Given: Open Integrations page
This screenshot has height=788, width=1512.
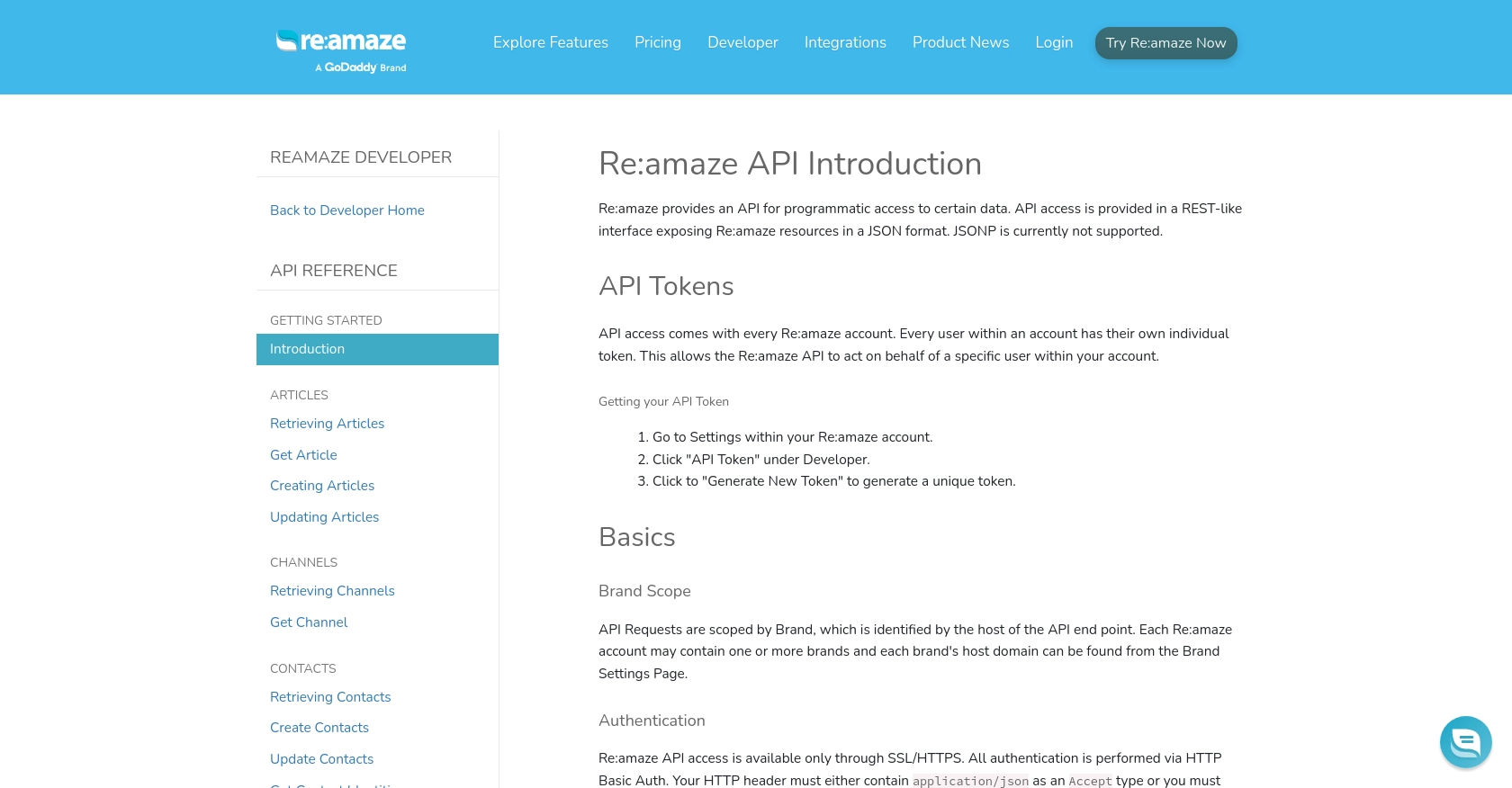Looking at the screenshot, I should pos(845,42).
